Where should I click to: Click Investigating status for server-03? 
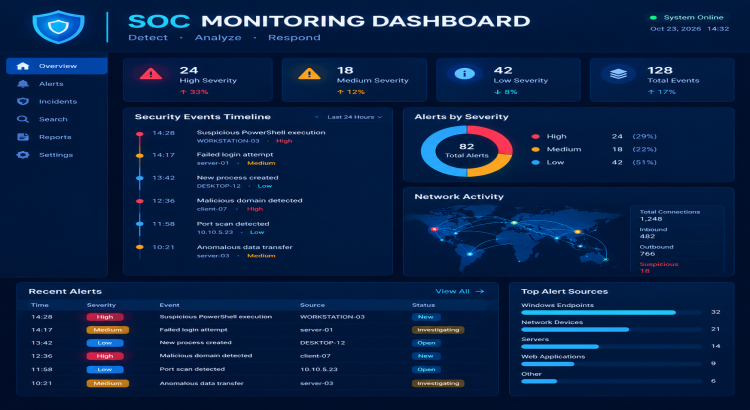pos(438,383)
